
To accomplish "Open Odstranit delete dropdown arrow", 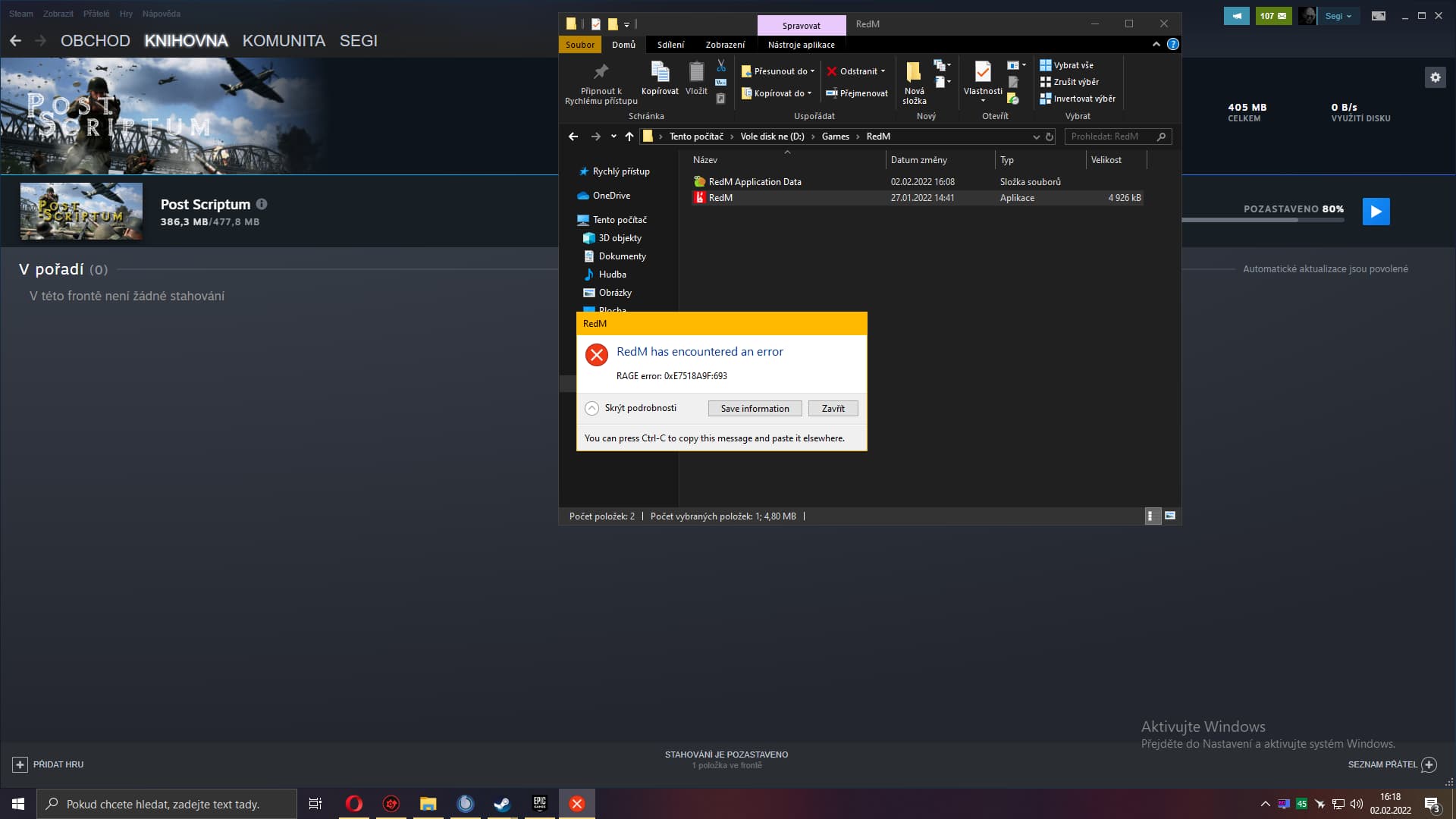I will coord(883,71).
